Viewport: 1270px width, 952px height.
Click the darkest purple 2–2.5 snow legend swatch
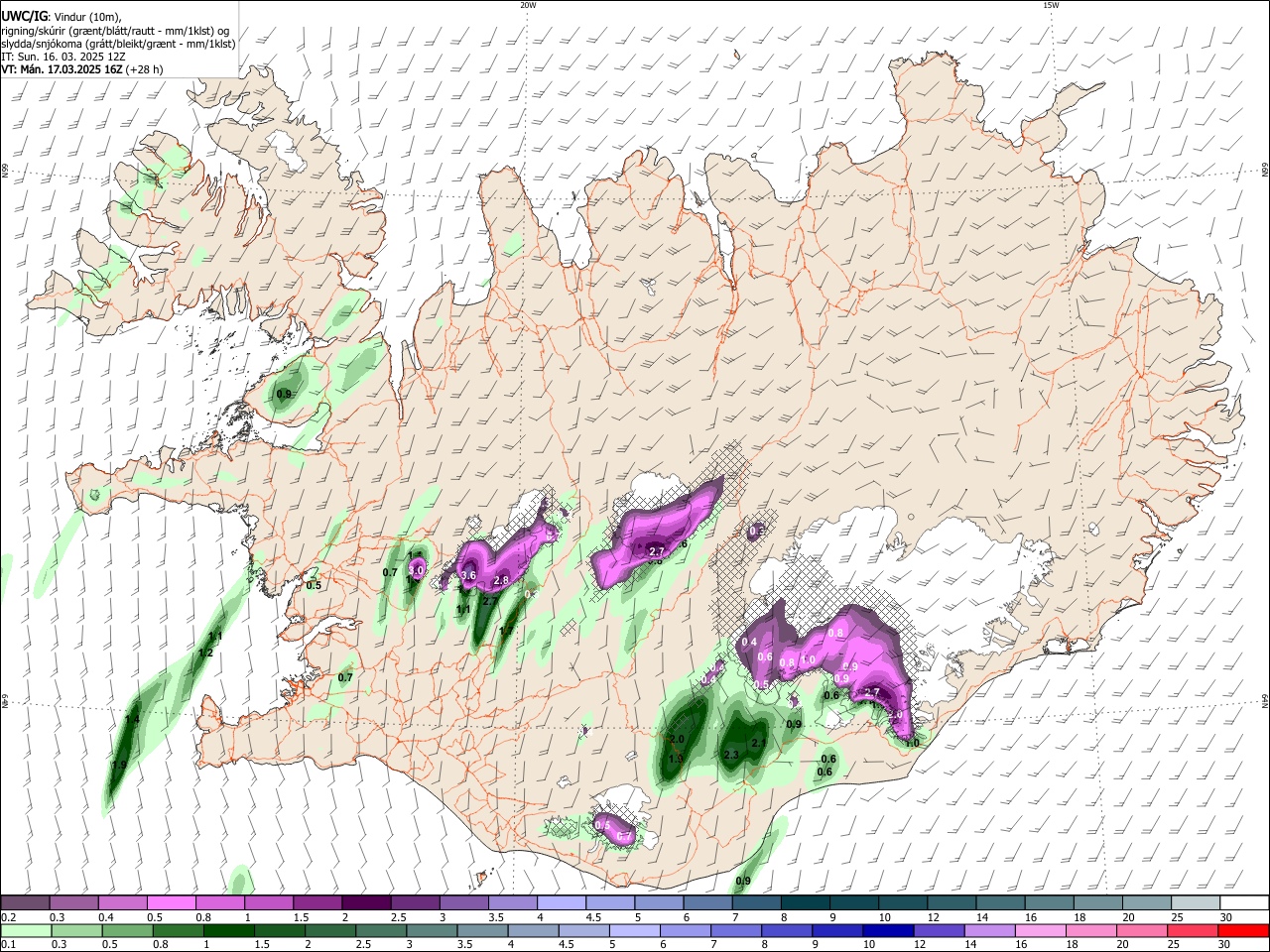[x=366, y=902]
